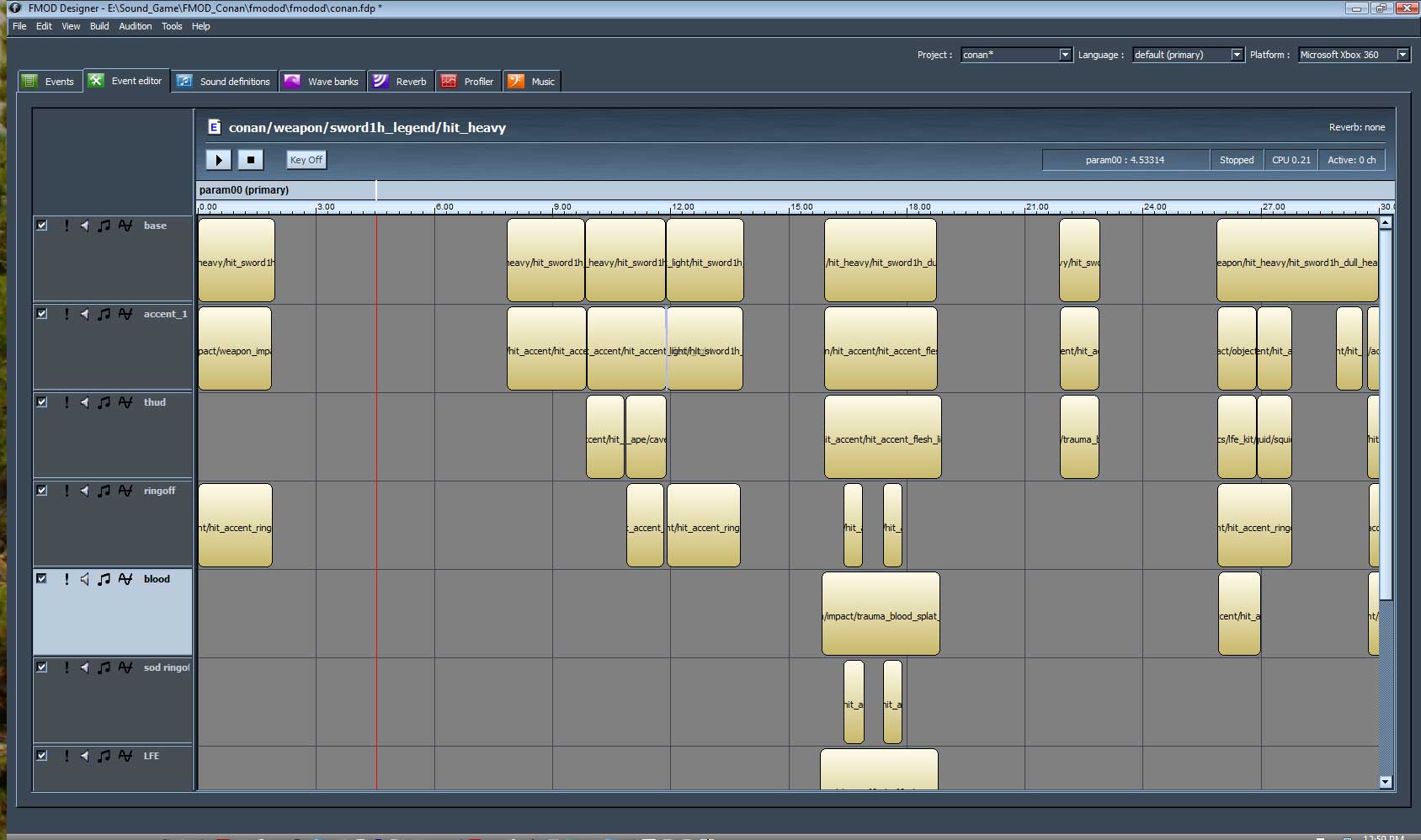Expand the Language dropdown

(x=1236, y=55)
